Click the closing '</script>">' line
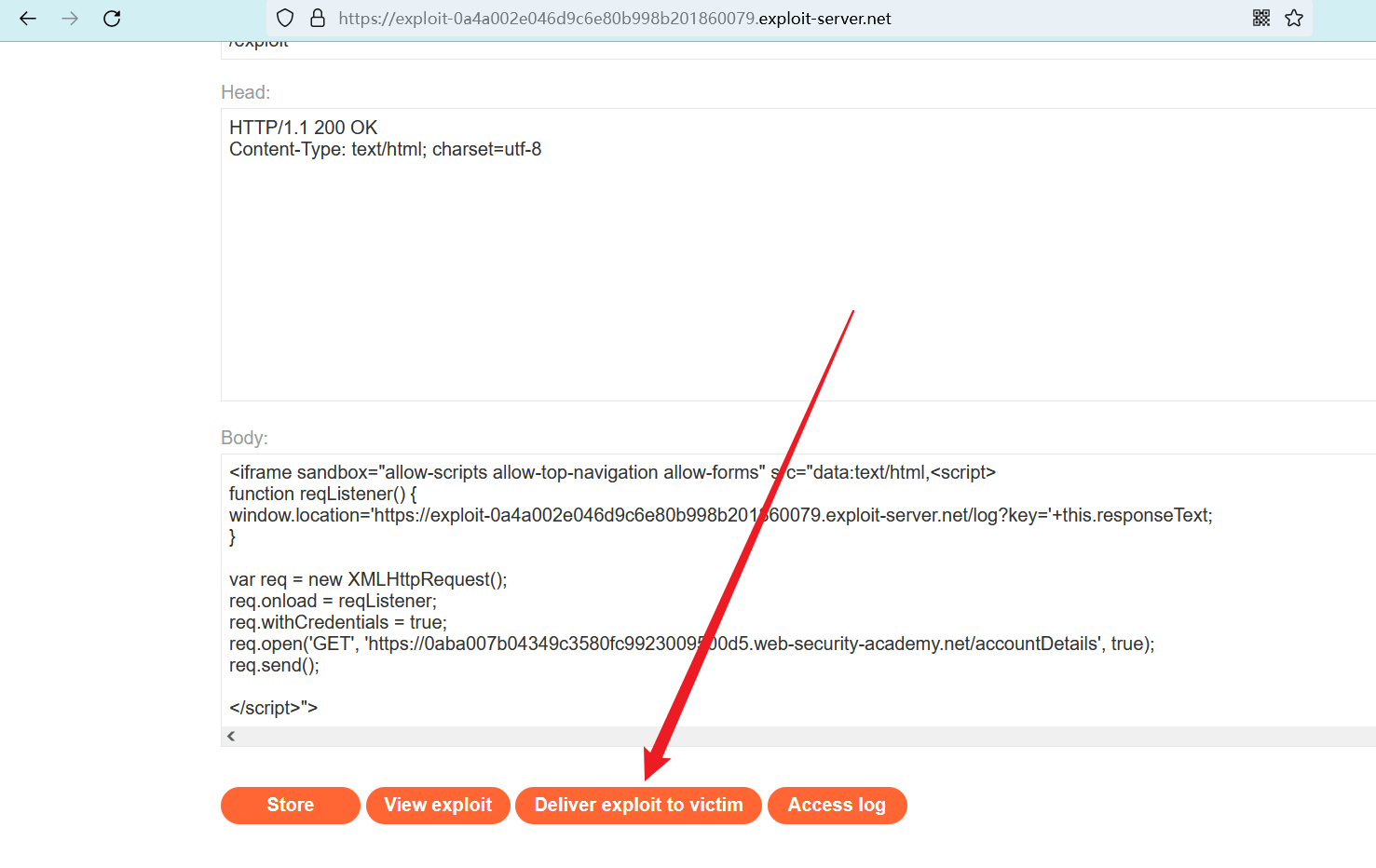Screen dimensions: 1376x868 (x=273, y=708)
